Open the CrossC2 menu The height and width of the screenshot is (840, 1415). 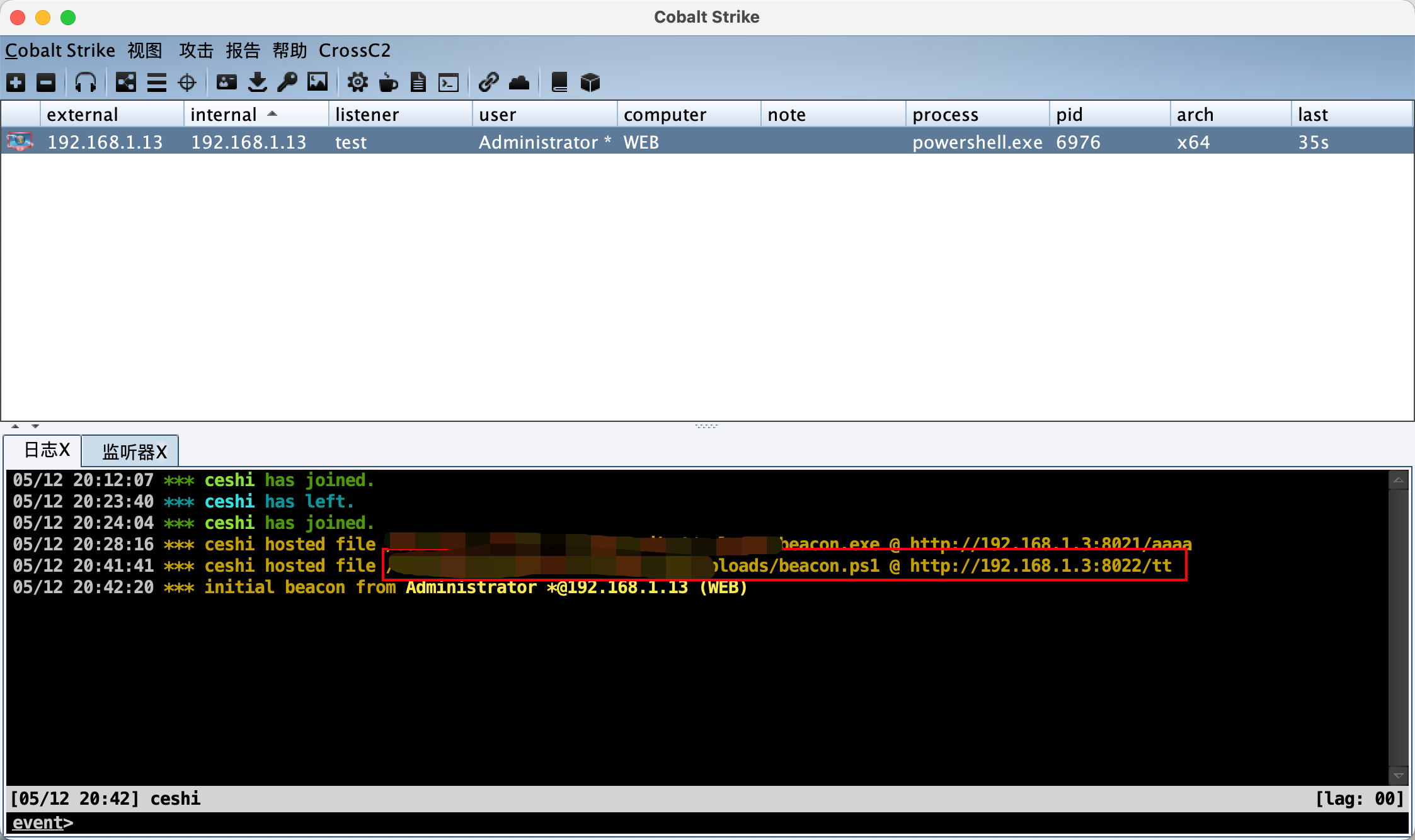pyautogui.click(x=355, y=50)
